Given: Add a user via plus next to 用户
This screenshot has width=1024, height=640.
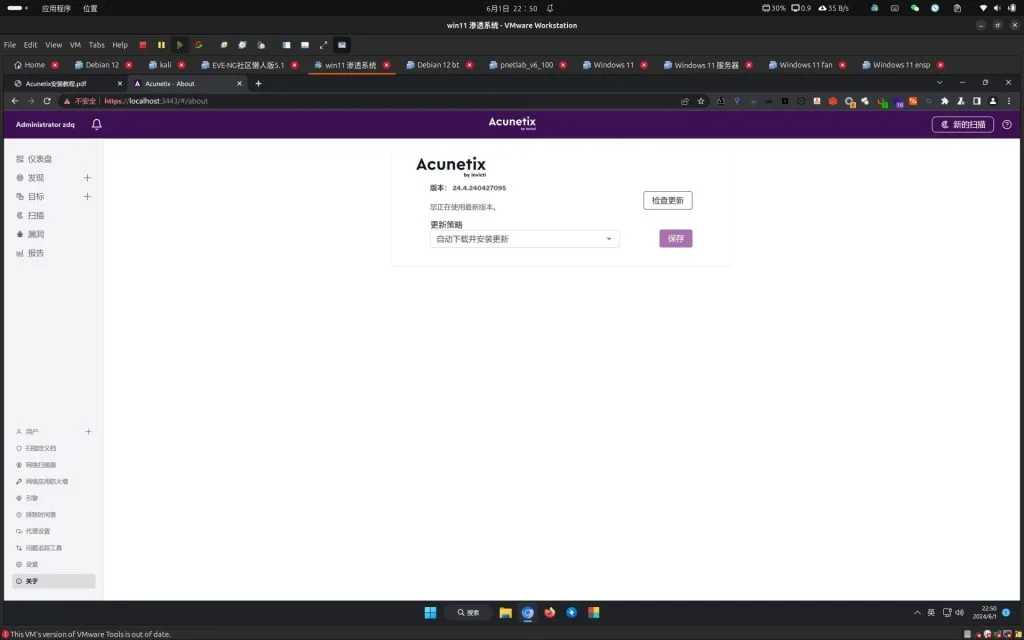Looking at the screenshot, I should [x=88, y=432].
